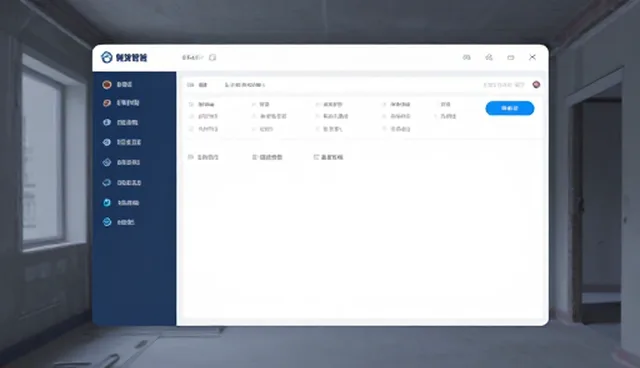
Task: Tick first checkbox in bottom filter row
Action: tap(191, 129)
